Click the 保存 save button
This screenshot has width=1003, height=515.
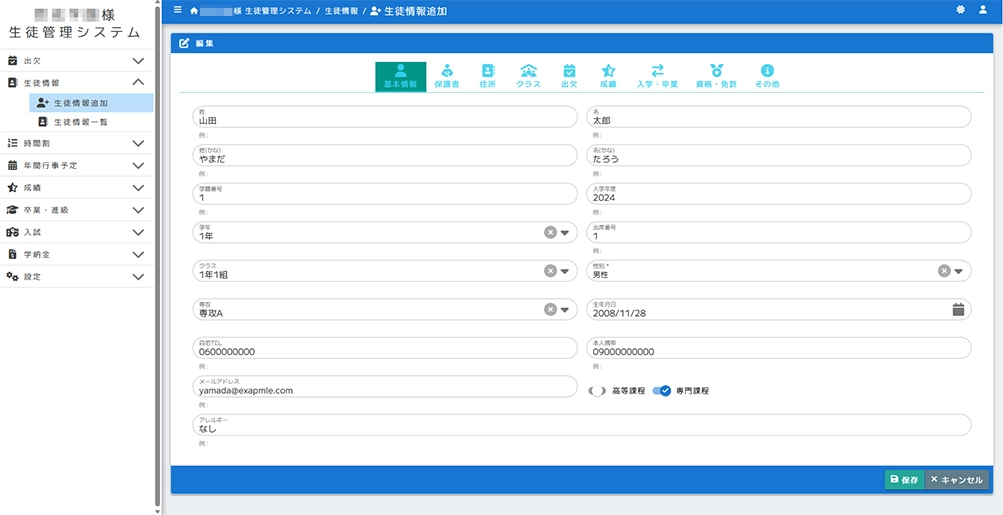coord(904,480)
